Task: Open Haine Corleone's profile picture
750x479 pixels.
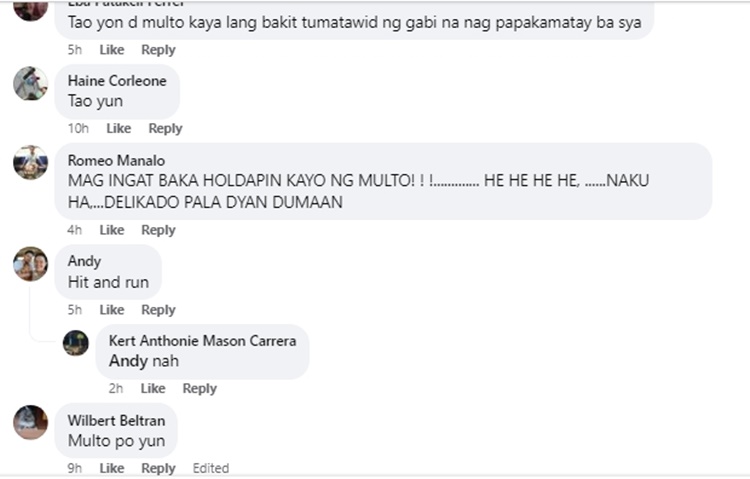Action: pyautogui.click(x=31, y=83)
